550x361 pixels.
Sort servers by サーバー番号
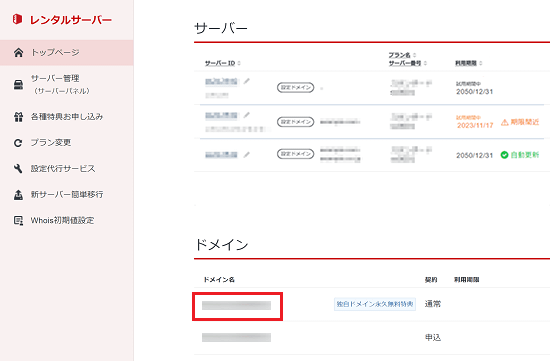pos(408,63)
